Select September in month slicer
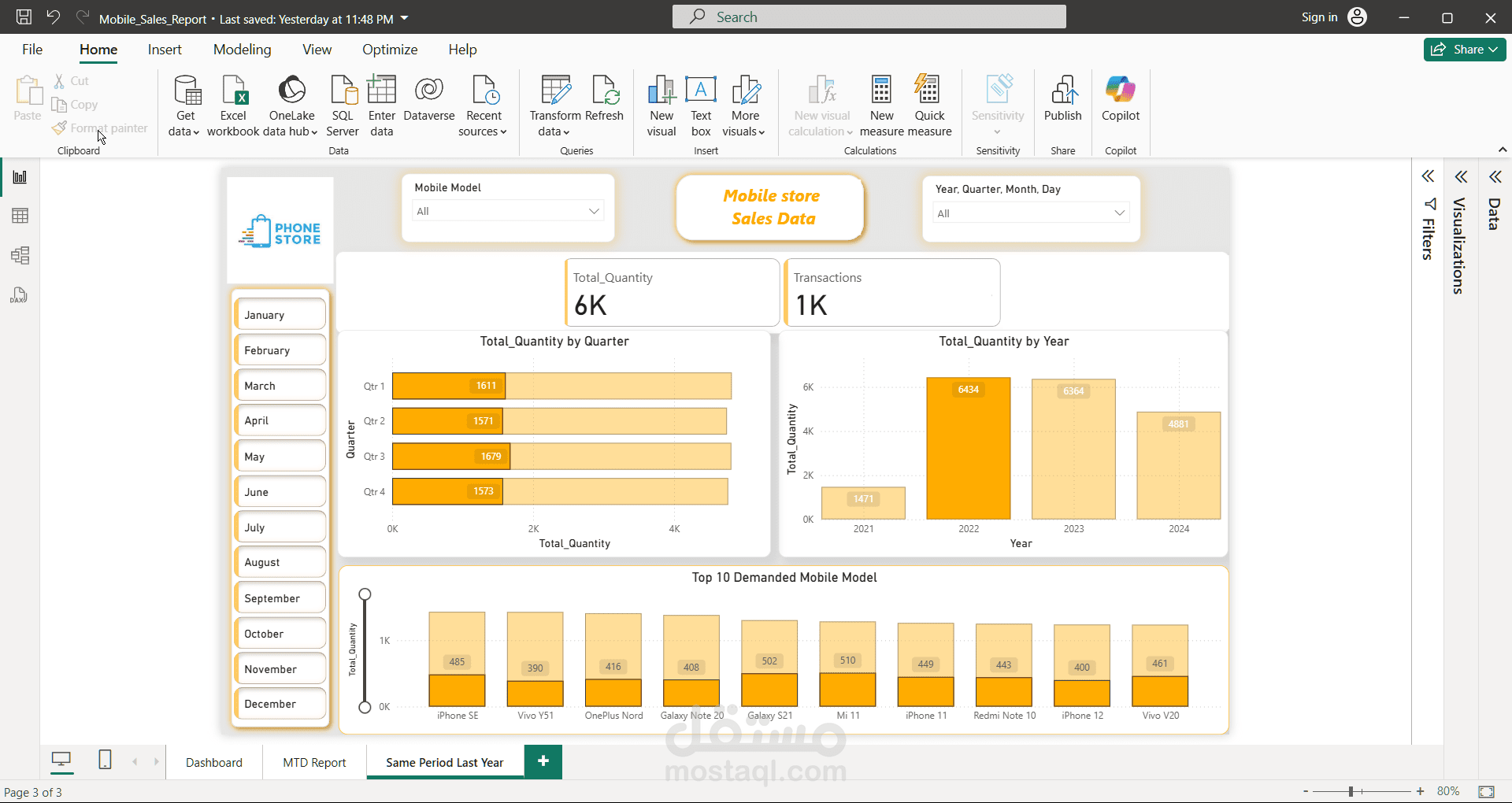 pyautogui.click(x=280, y=598)
